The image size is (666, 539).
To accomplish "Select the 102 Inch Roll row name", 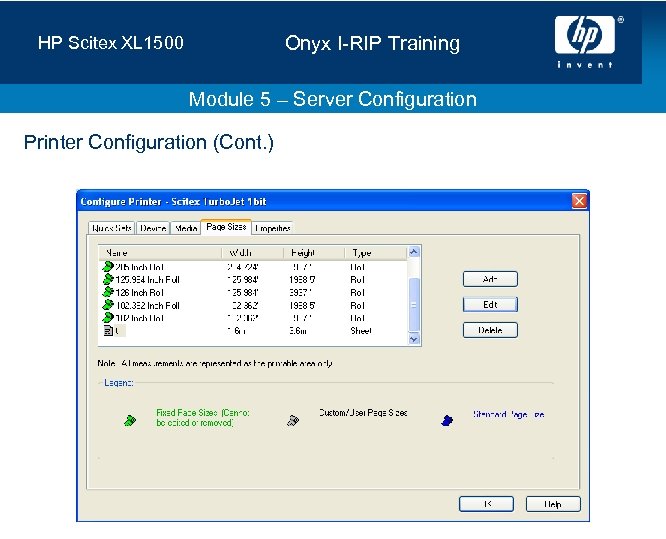I will click(139, 318).
